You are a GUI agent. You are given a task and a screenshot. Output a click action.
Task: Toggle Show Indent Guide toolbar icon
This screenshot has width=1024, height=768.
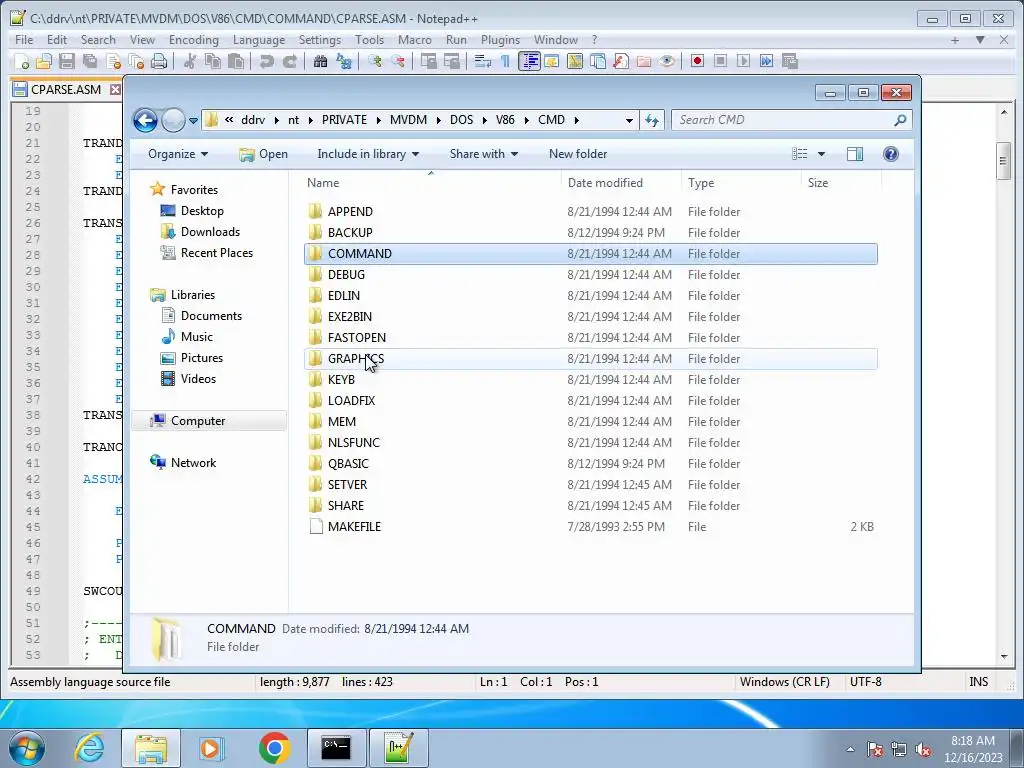[529, 61]
